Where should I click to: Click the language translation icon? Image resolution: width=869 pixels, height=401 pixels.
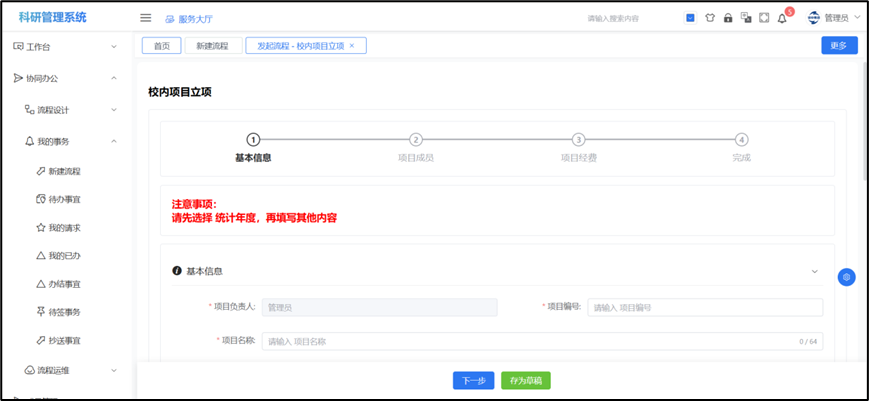click(x=745, y=18)
